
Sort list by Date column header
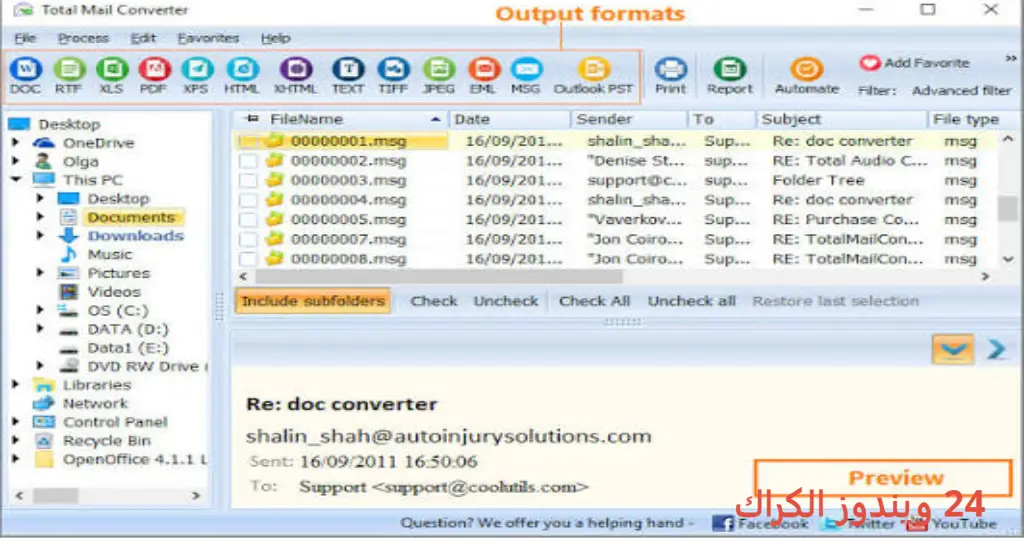click(x=509, y=119)
